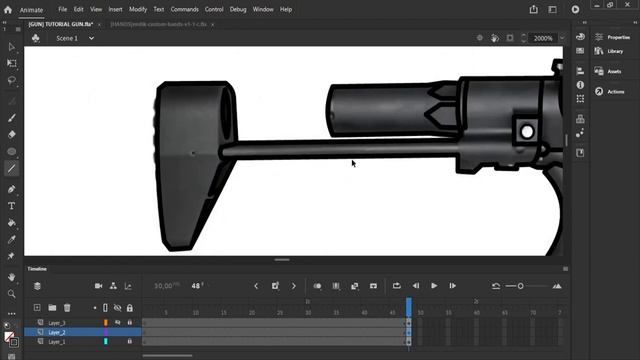Open the Edit Toolbar three-dots menu
Viewport: 640px width, 360px height.
pyautogui.click(x=11, y=313)
